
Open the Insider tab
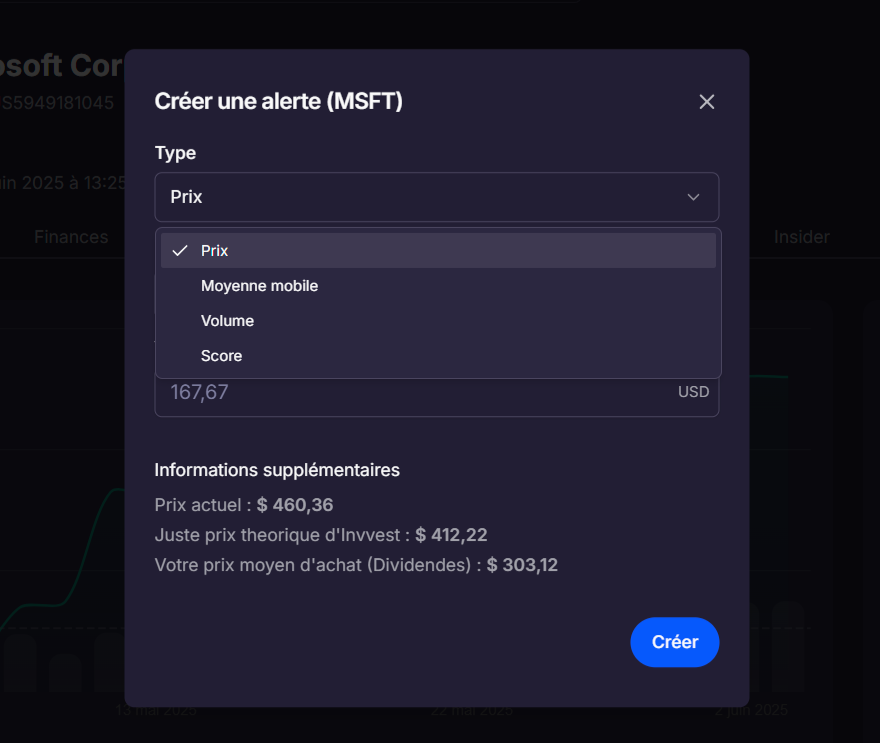[x=801, y=237]
